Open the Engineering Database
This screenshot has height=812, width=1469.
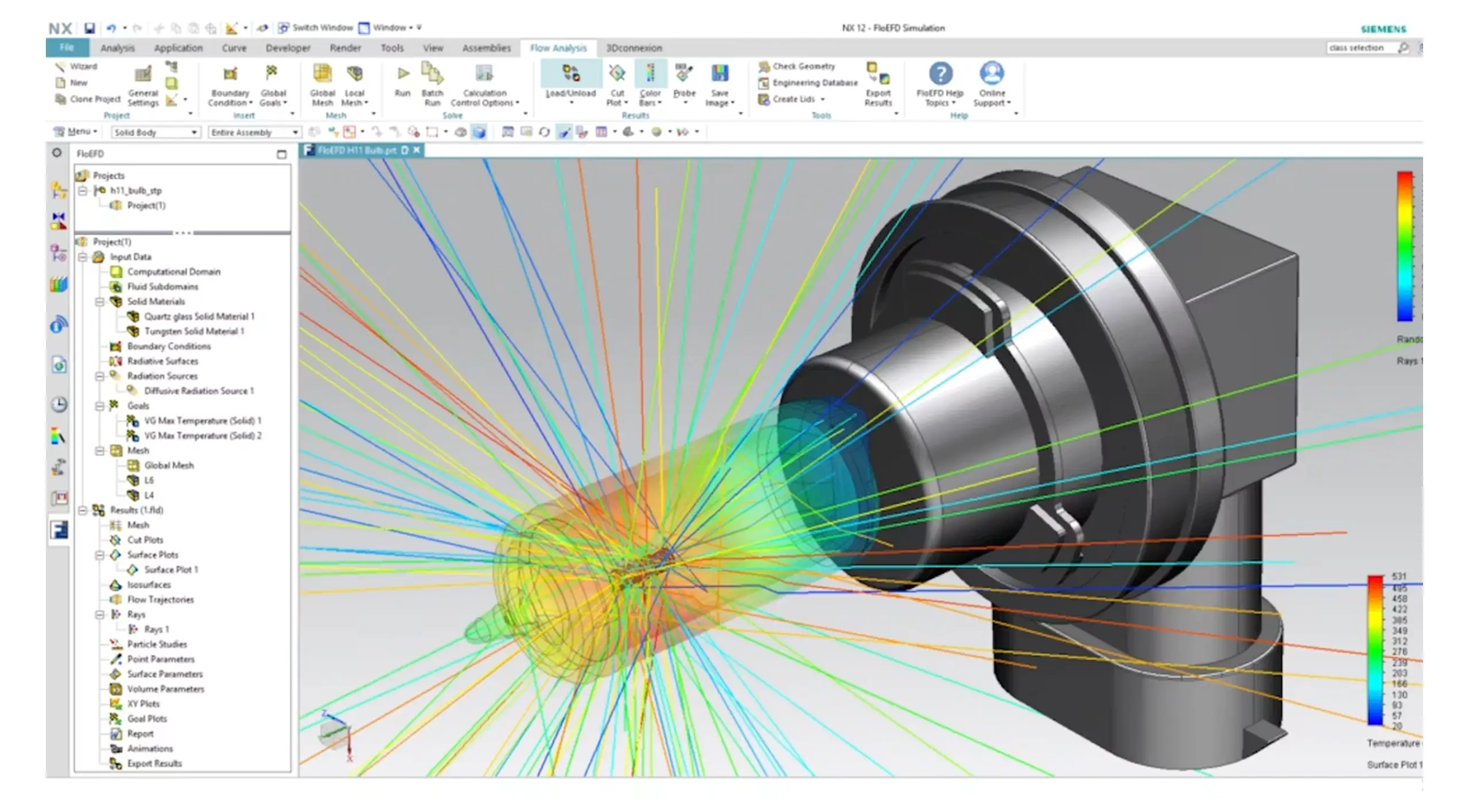click(808, 83)
